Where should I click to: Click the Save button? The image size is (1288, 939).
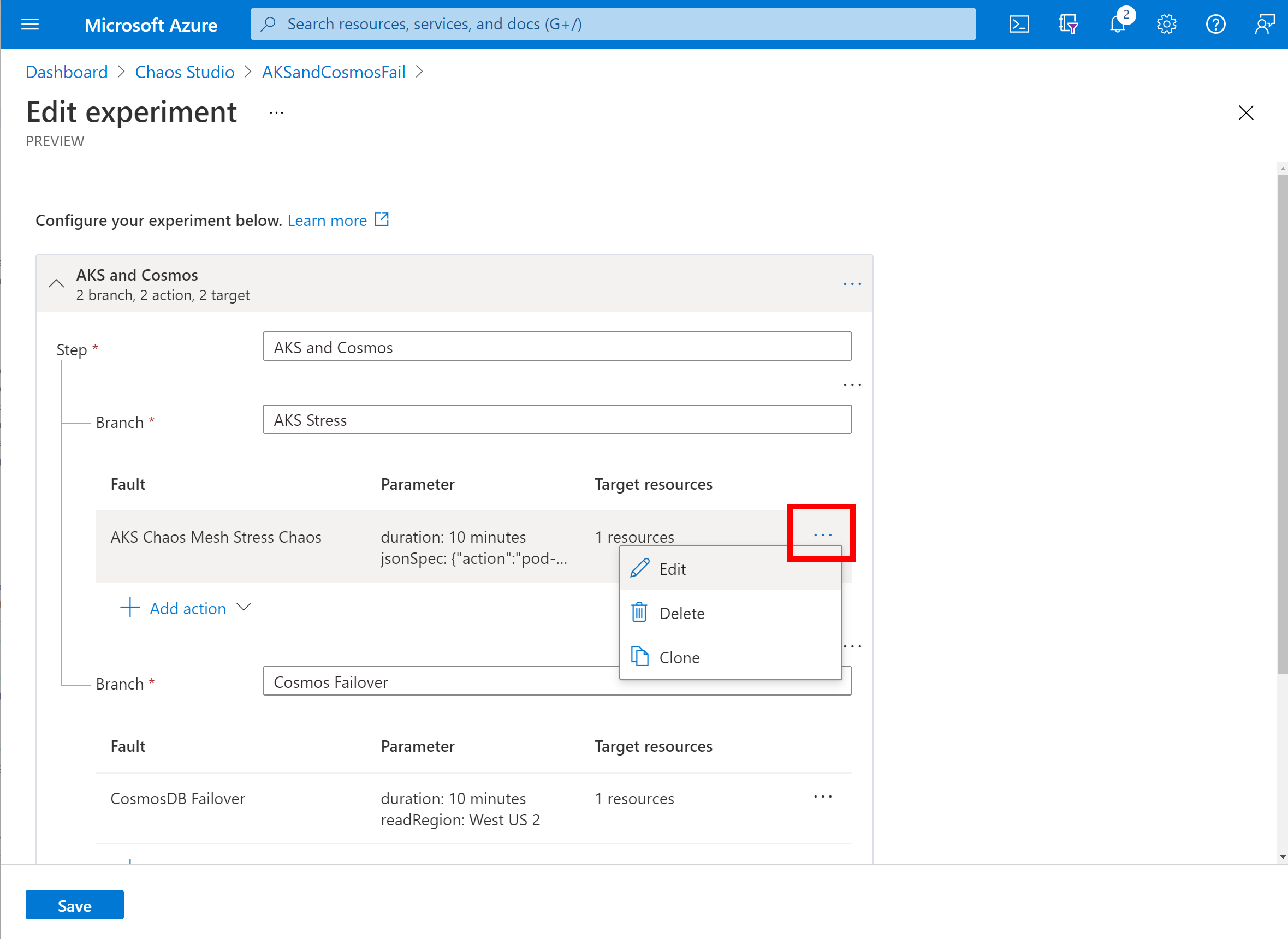pyautogui.click(x=75, y=905)
